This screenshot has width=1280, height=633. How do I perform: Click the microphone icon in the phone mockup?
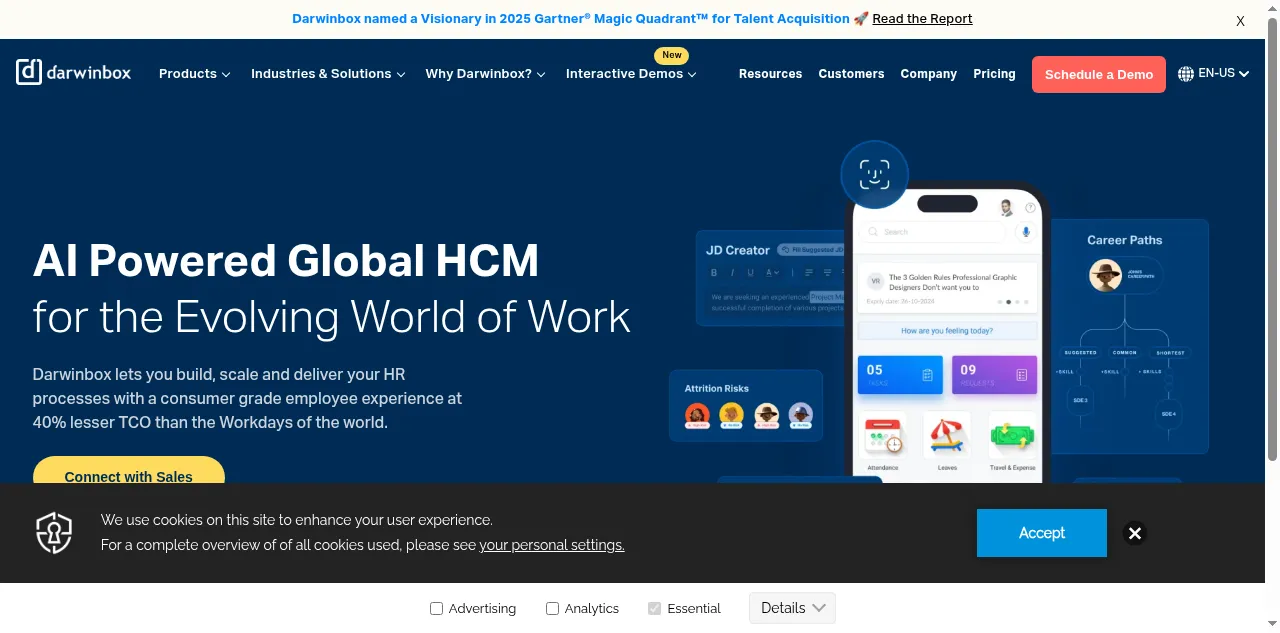pos(1025,232)
